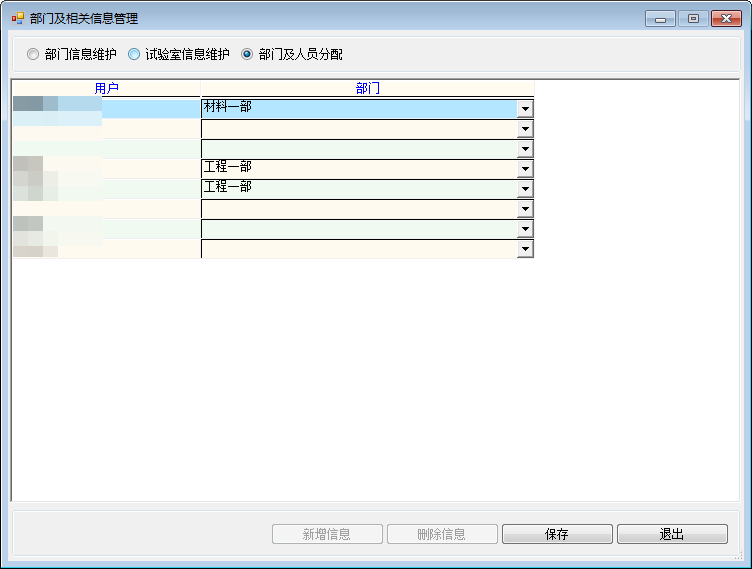The width and height of the screenshot is (752, 569).
Task: Select the 部门及人员分配 radio button
Action: (x=247, y=54)
